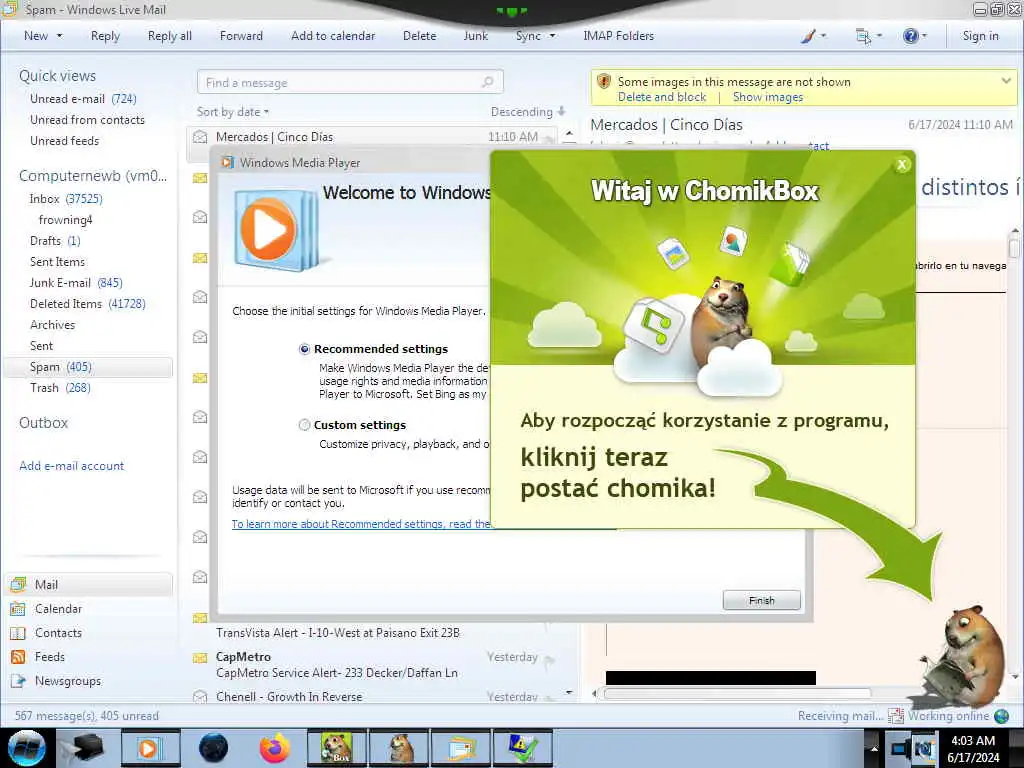This screenshot has width=1024, height=768.
Task: Click Reply in the toolbar
Action: coord(105,36)
